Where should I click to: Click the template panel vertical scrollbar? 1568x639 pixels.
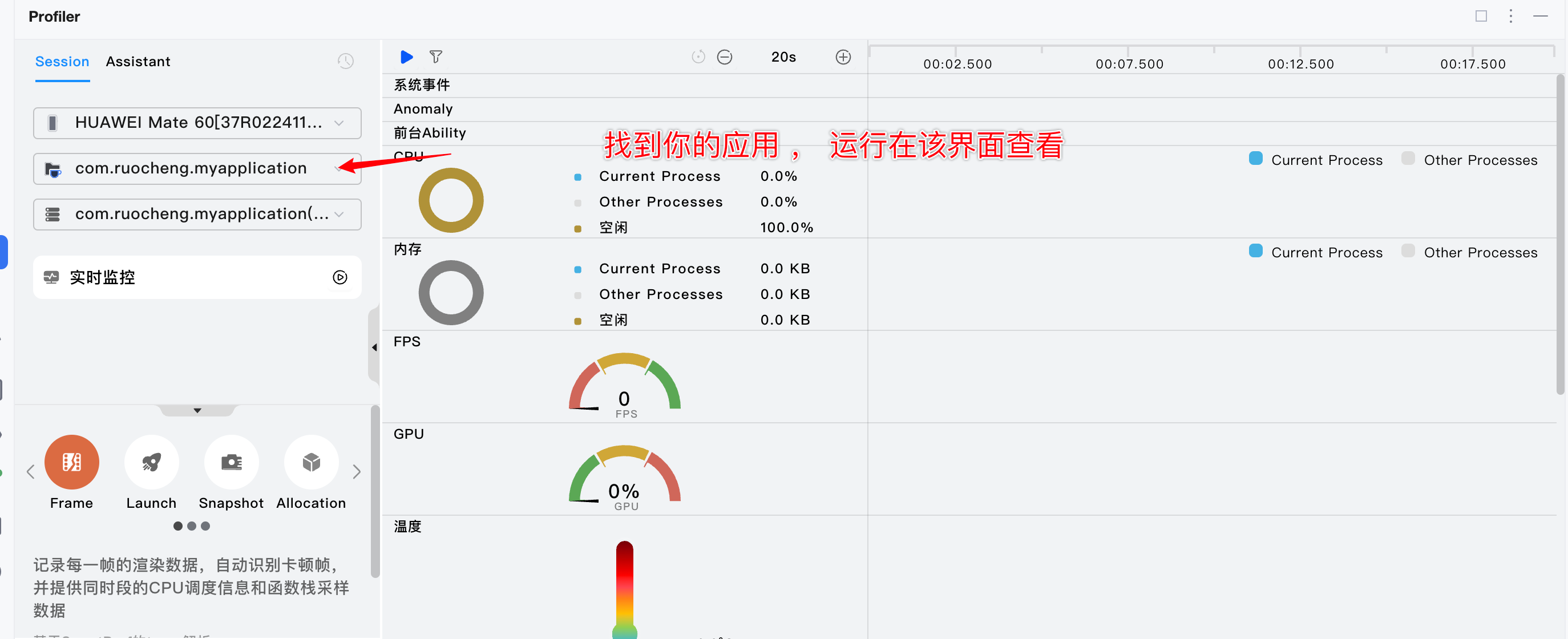pos(375,492)
